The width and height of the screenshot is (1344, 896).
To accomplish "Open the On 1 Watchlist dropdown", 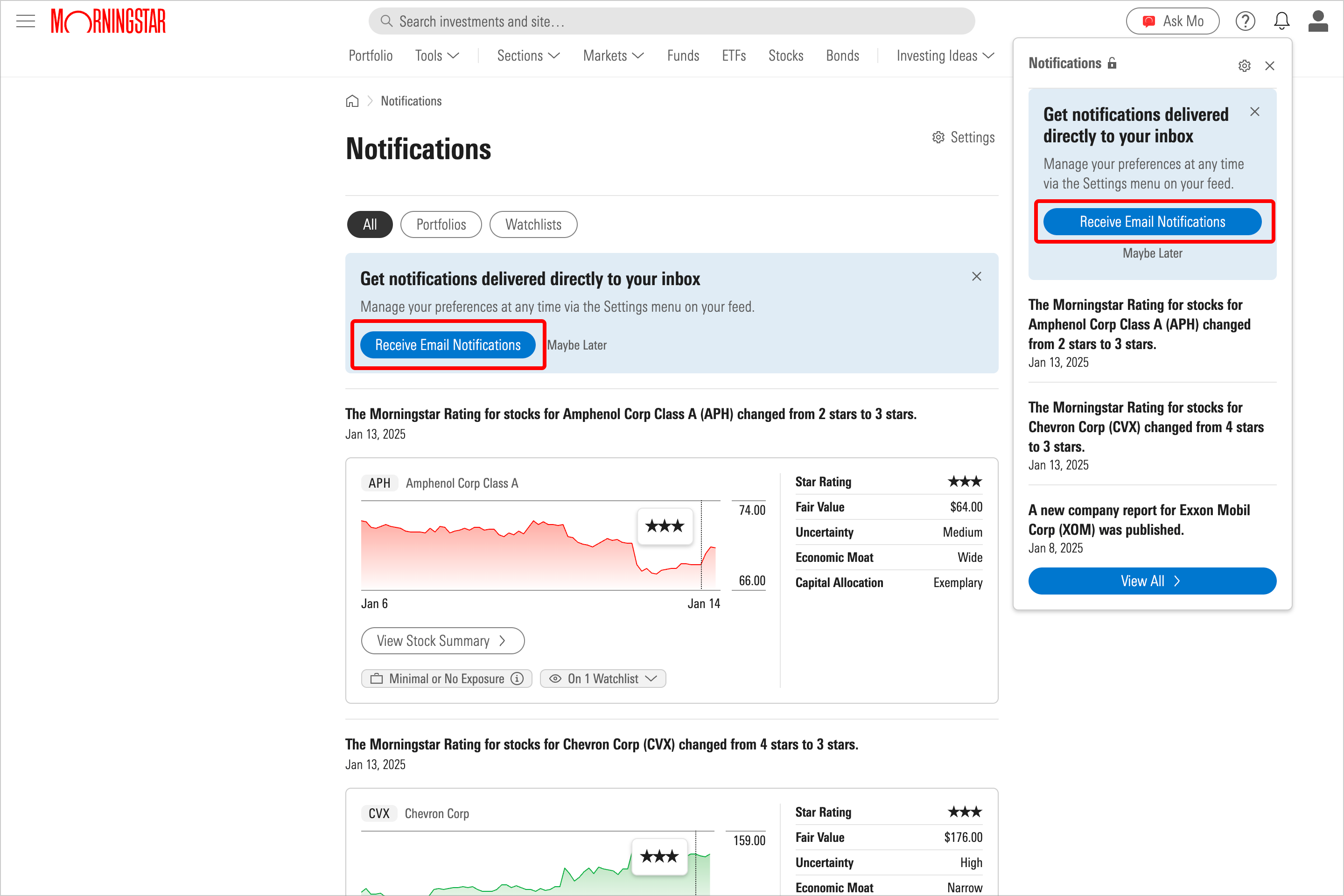I will [x=602, y=678].
